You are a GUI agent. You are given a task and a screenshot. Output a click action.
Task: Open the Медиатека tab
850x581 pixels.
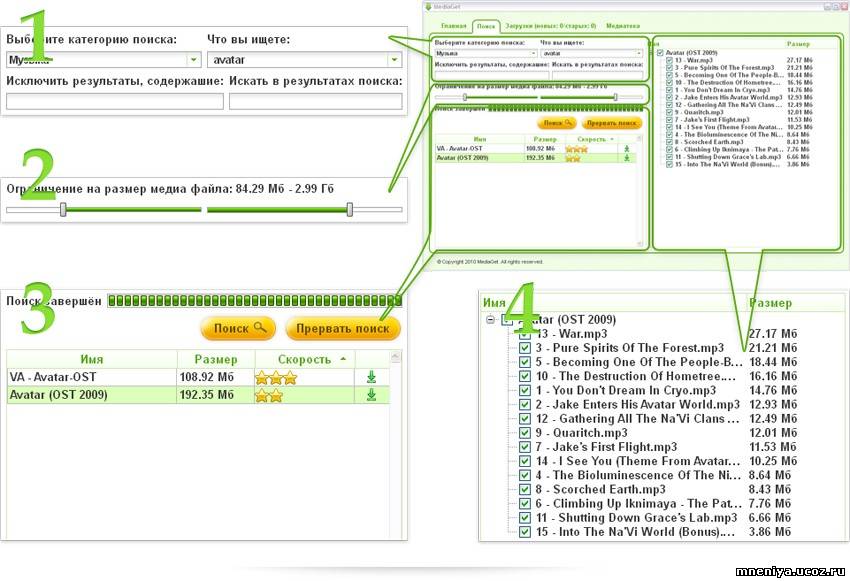coord(623,26)
